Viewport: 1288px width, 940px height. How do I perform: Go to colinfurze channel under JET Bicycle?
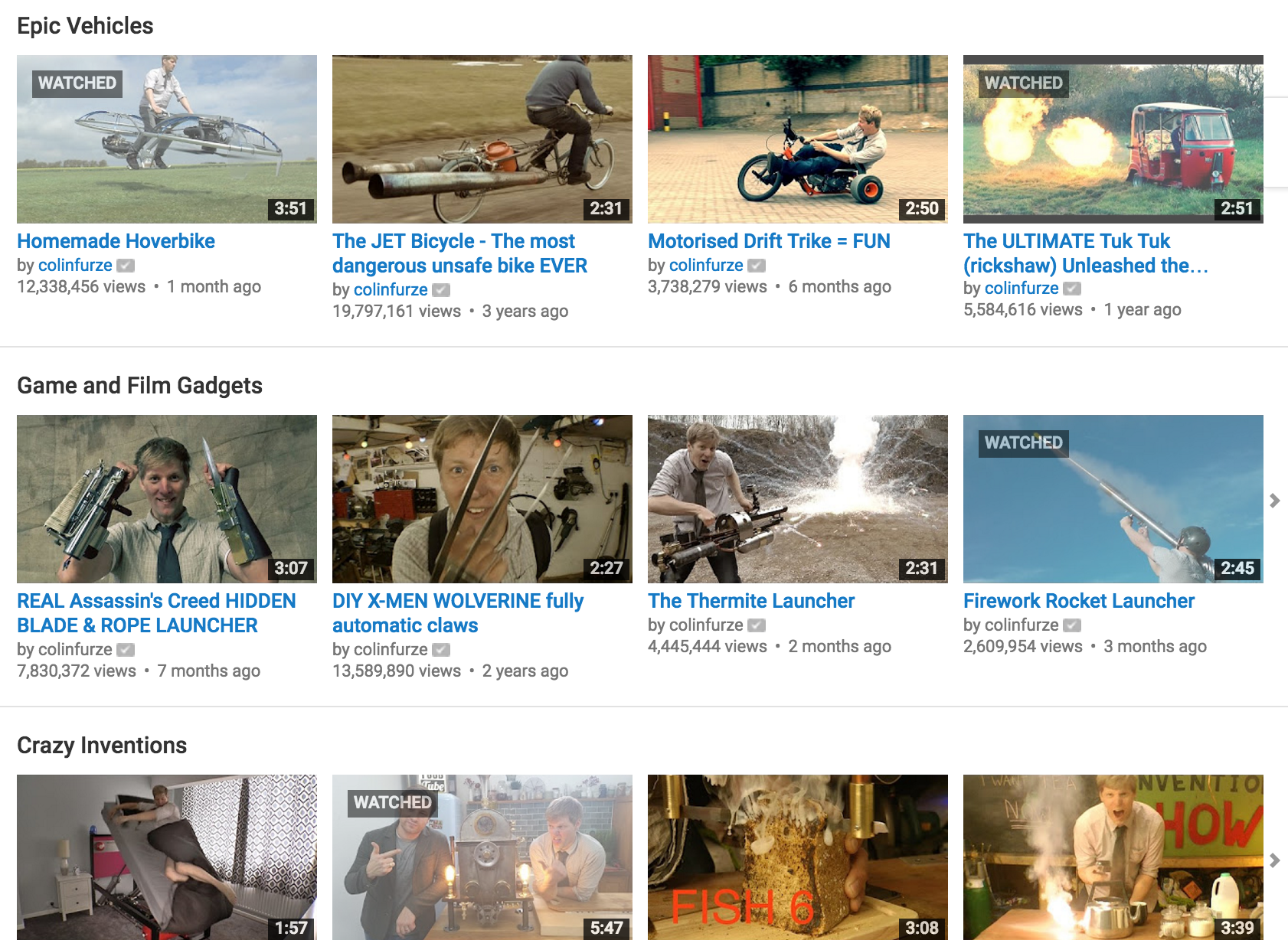pyautogui.click(x=391, y=290)
